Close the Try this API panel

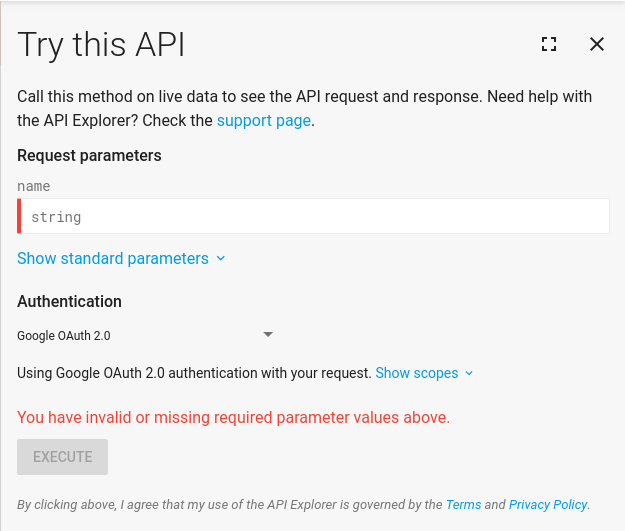[x=597, y=44]
